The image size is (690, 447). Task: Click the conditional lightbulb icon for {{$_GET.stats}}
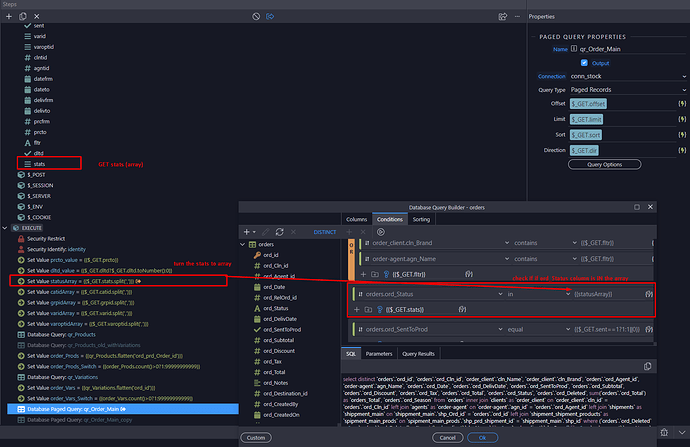380,309
